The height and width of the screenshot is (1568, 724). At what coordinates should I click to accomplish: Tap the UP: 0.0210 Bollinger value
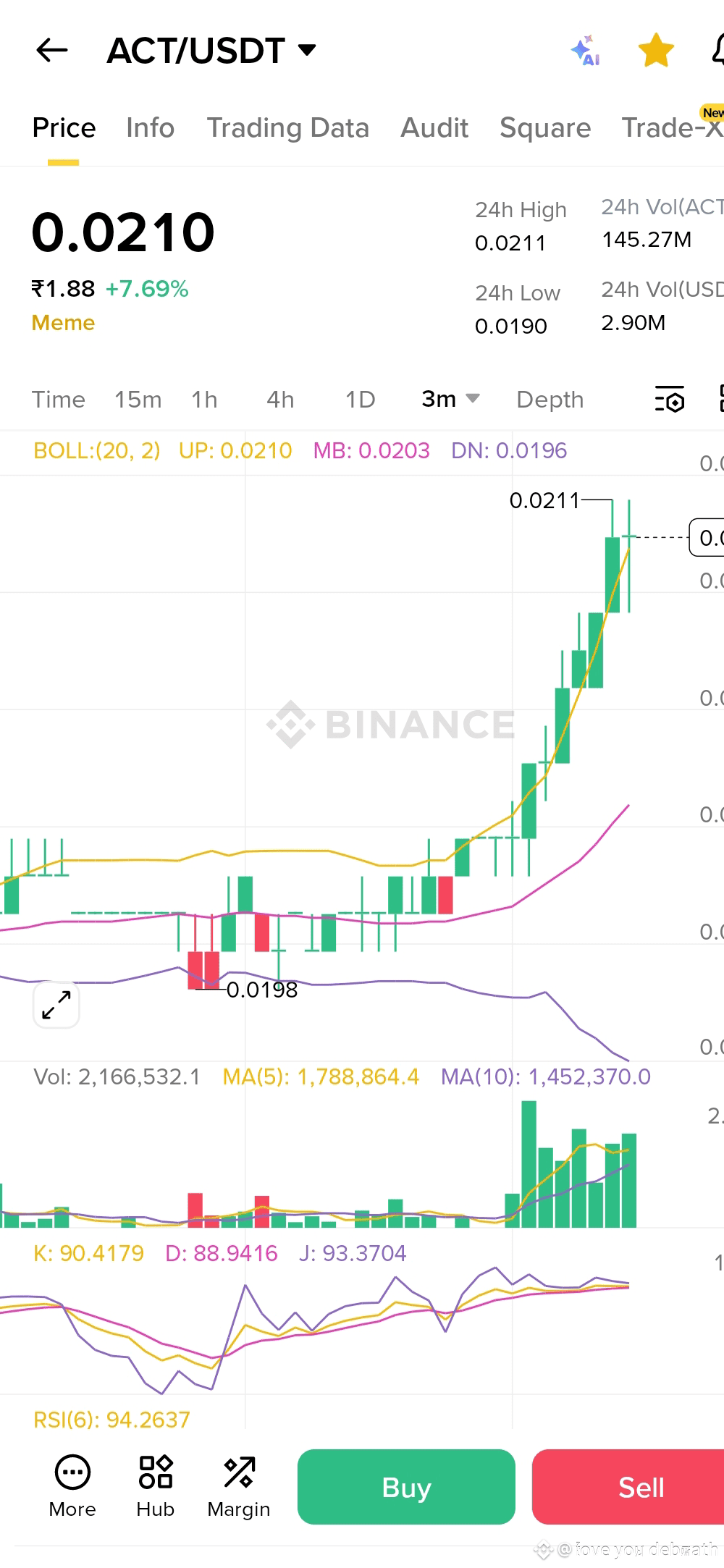pyautogui.click(x=235, y=451)
